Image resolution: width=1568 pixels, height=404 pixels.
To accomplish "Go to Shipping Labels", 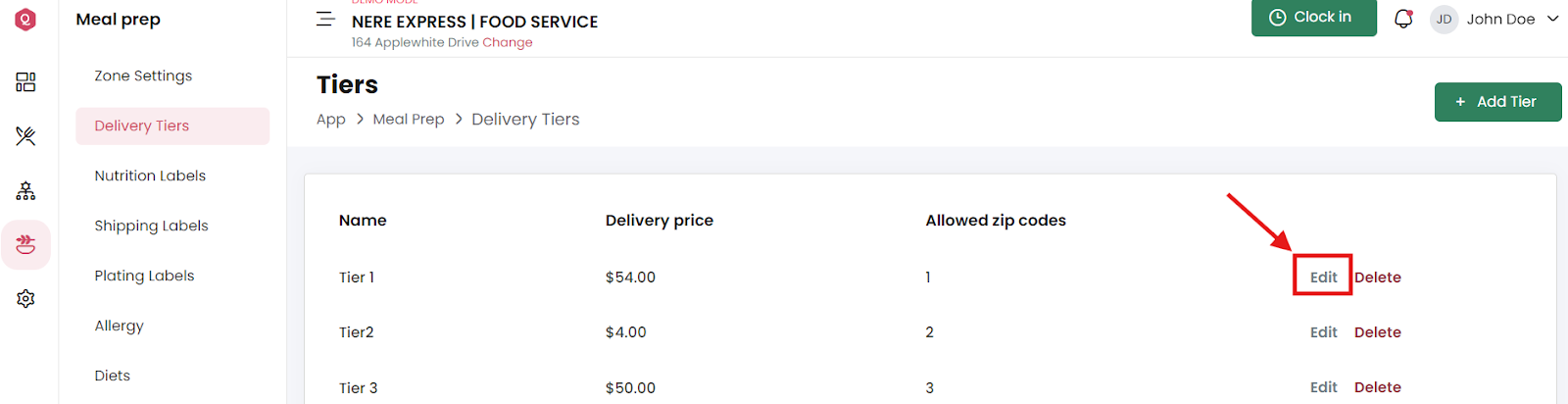I will (x=151, y=226).
